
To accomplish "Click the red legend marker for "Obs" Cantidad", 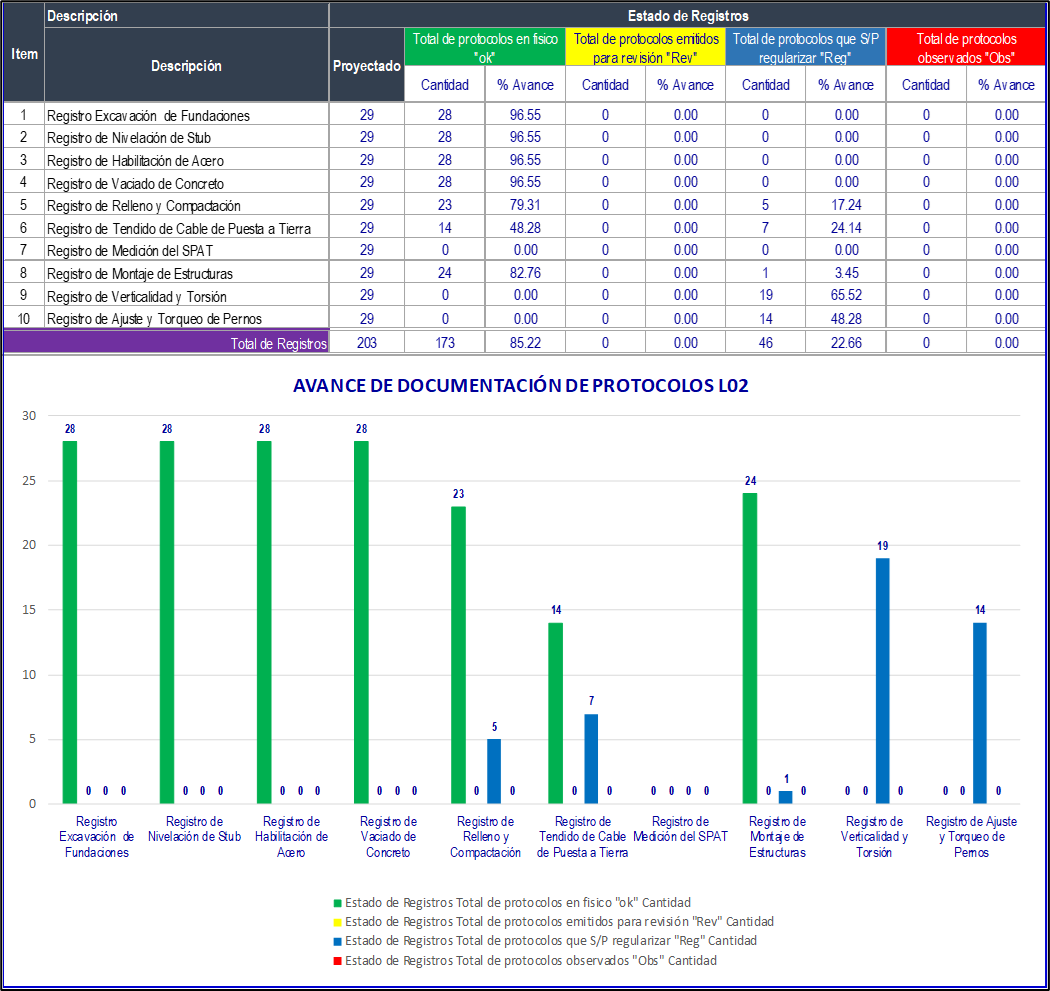I will coord(337,961).
